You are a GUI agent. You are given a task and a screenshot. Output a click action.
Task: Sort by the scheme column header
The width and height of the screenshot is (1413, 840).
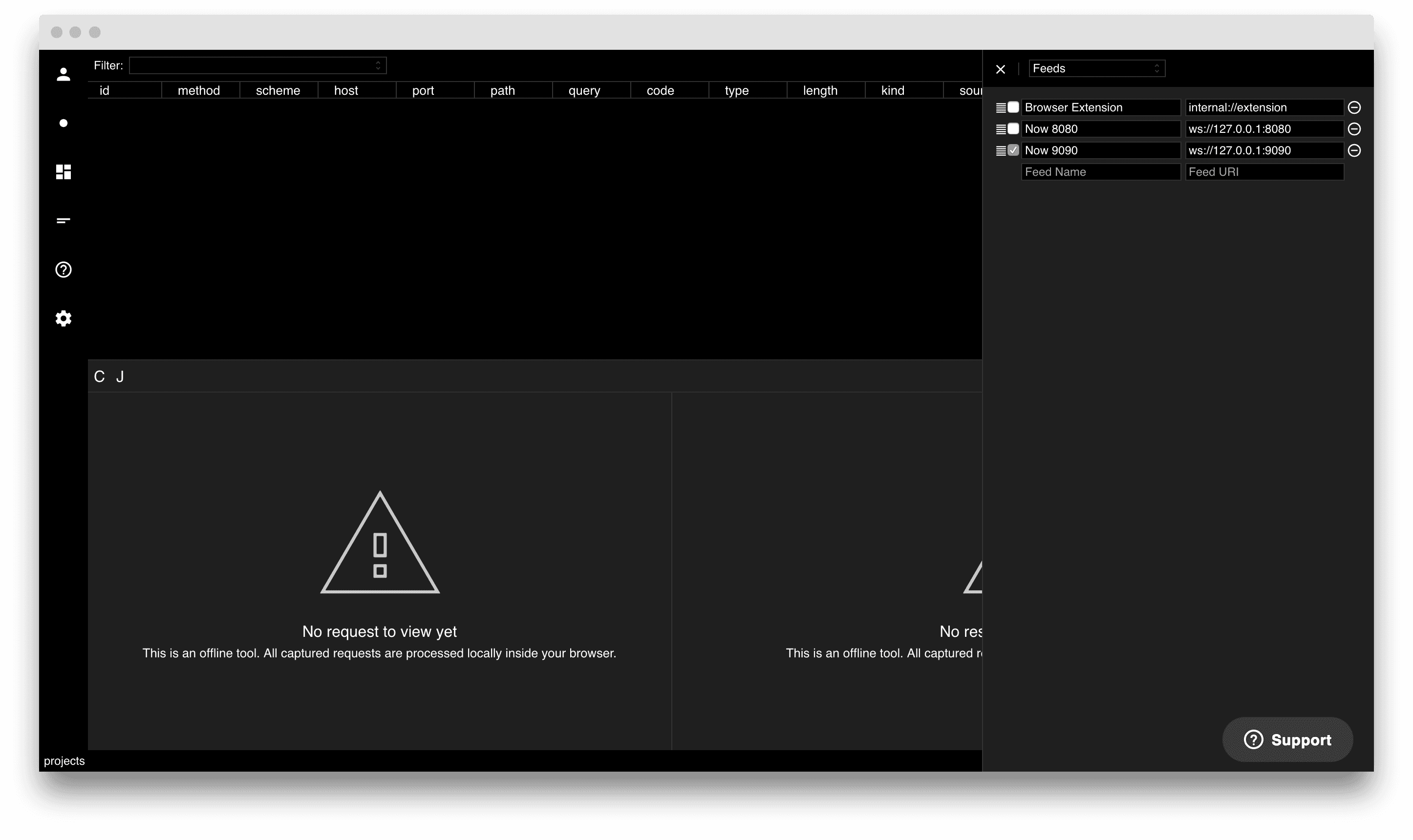tap(278, 90)
